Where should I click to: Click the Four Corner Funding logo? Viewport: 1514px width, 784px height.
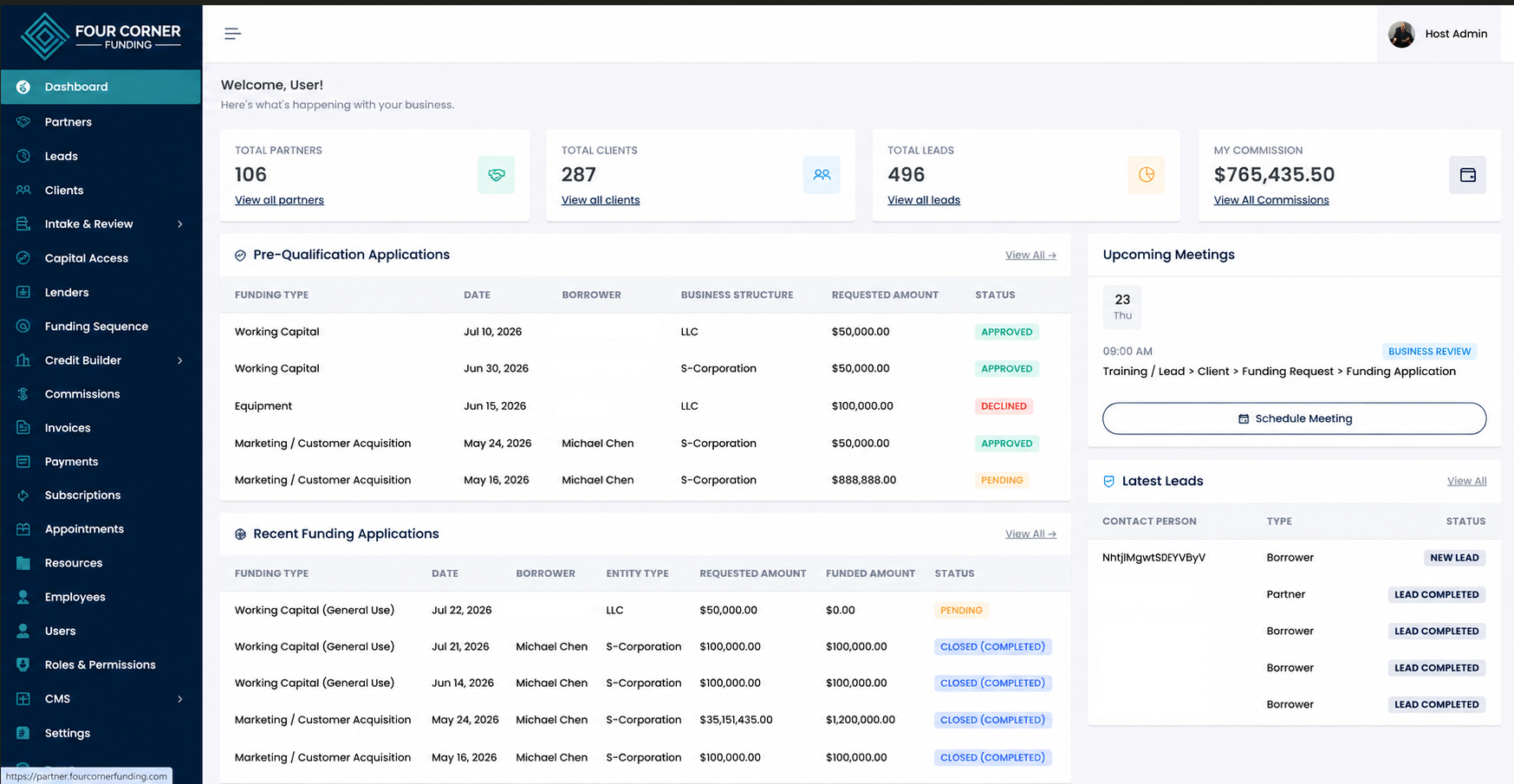pyautogui.click(x=101, y=36)
